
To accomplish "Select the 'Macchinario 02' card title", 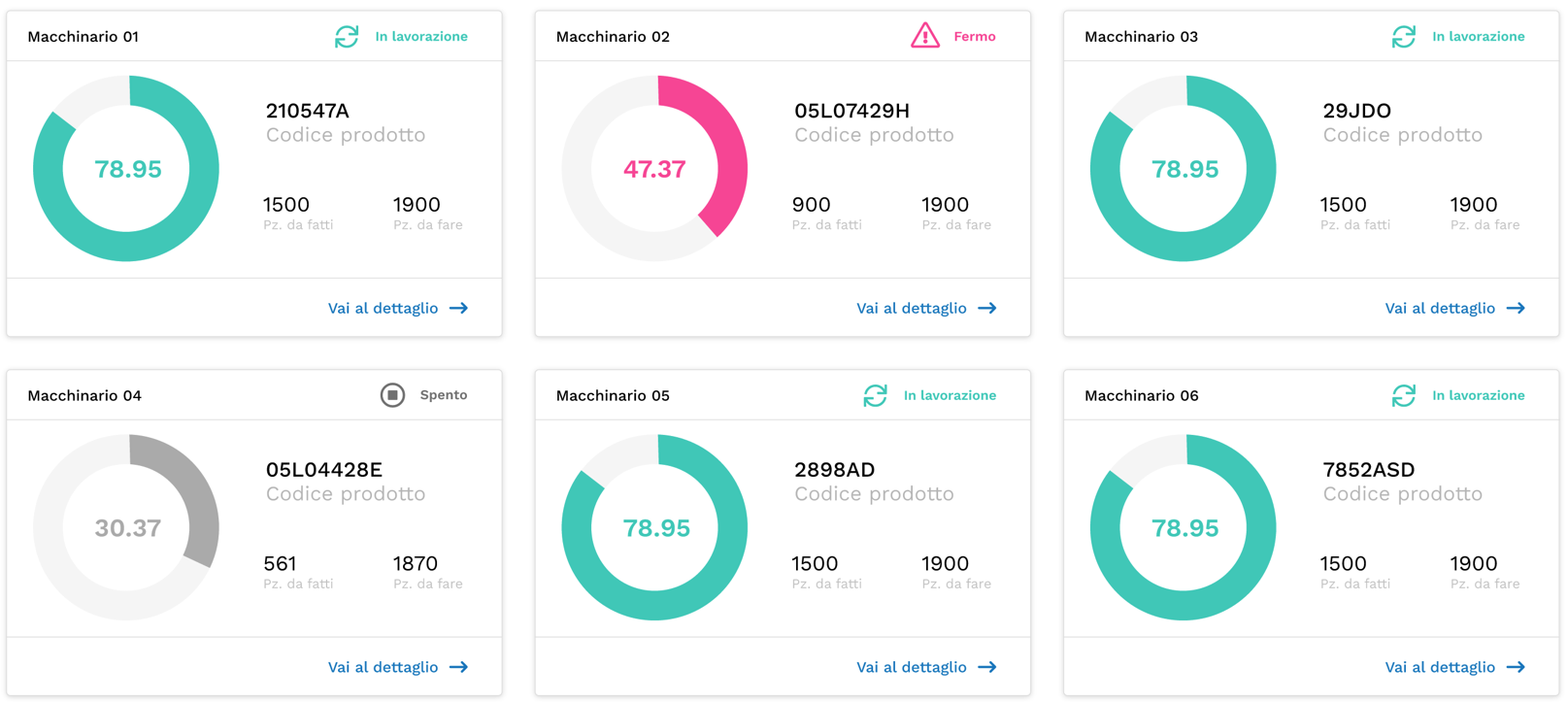I will pos(613,37).
